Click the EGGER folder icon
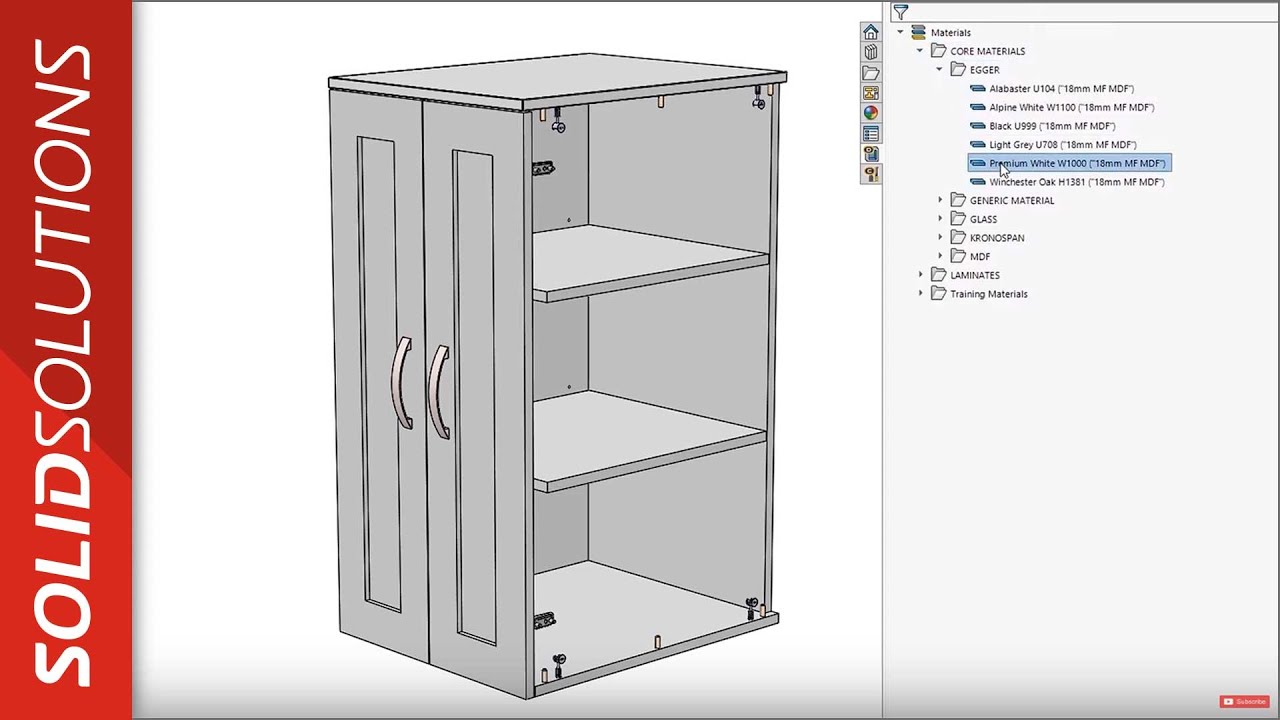 [958, 70]
